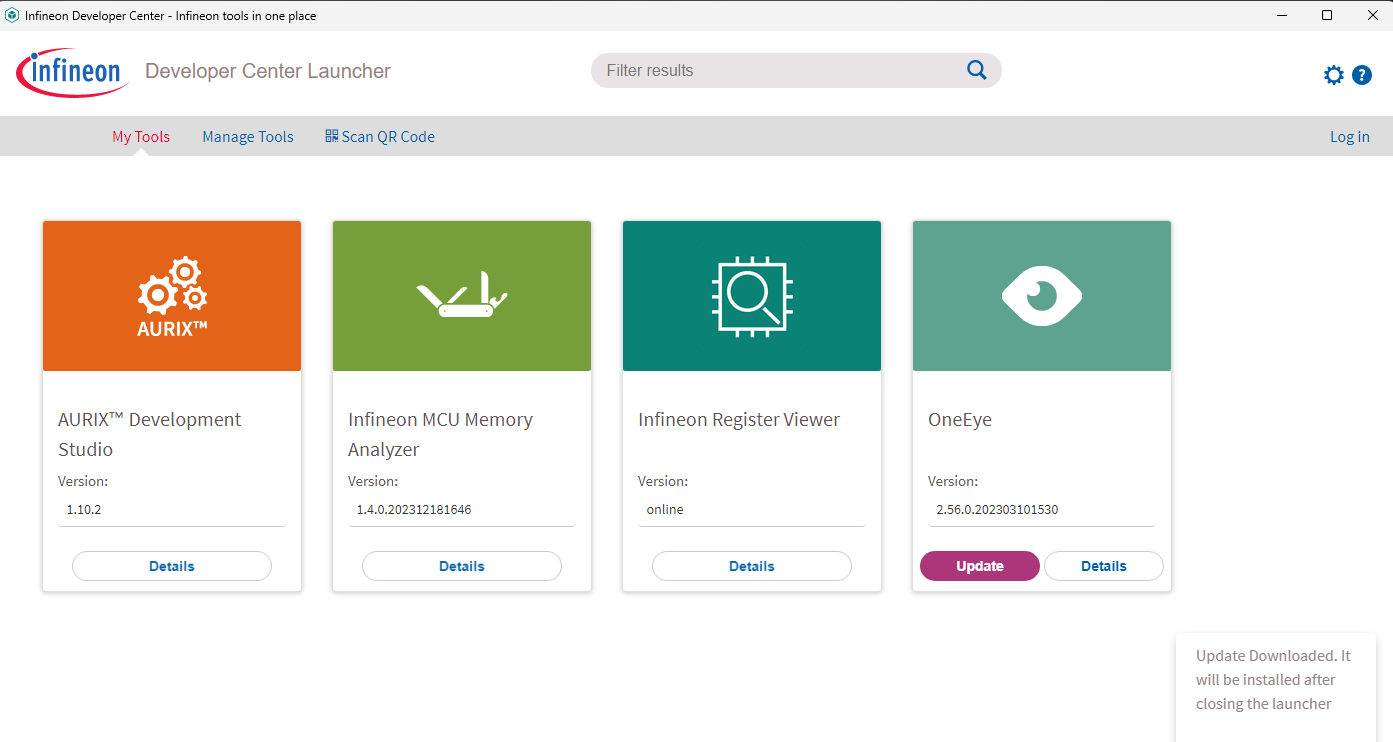
Task: Open Details for AURIX Development Studio
Action: [172, 566]
